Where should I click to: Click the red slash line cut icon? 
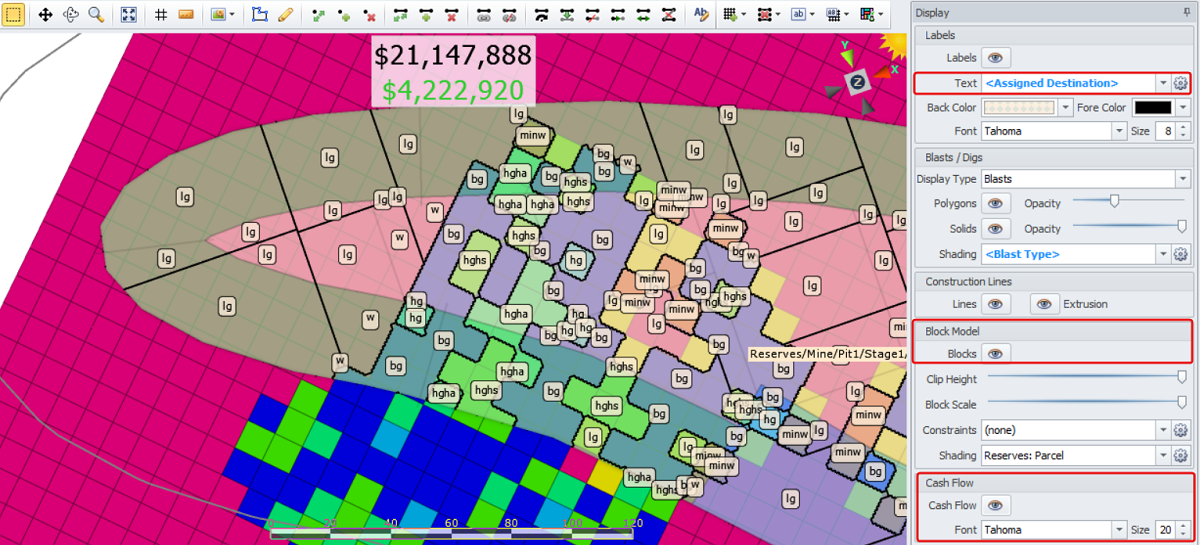coord(592,14)
